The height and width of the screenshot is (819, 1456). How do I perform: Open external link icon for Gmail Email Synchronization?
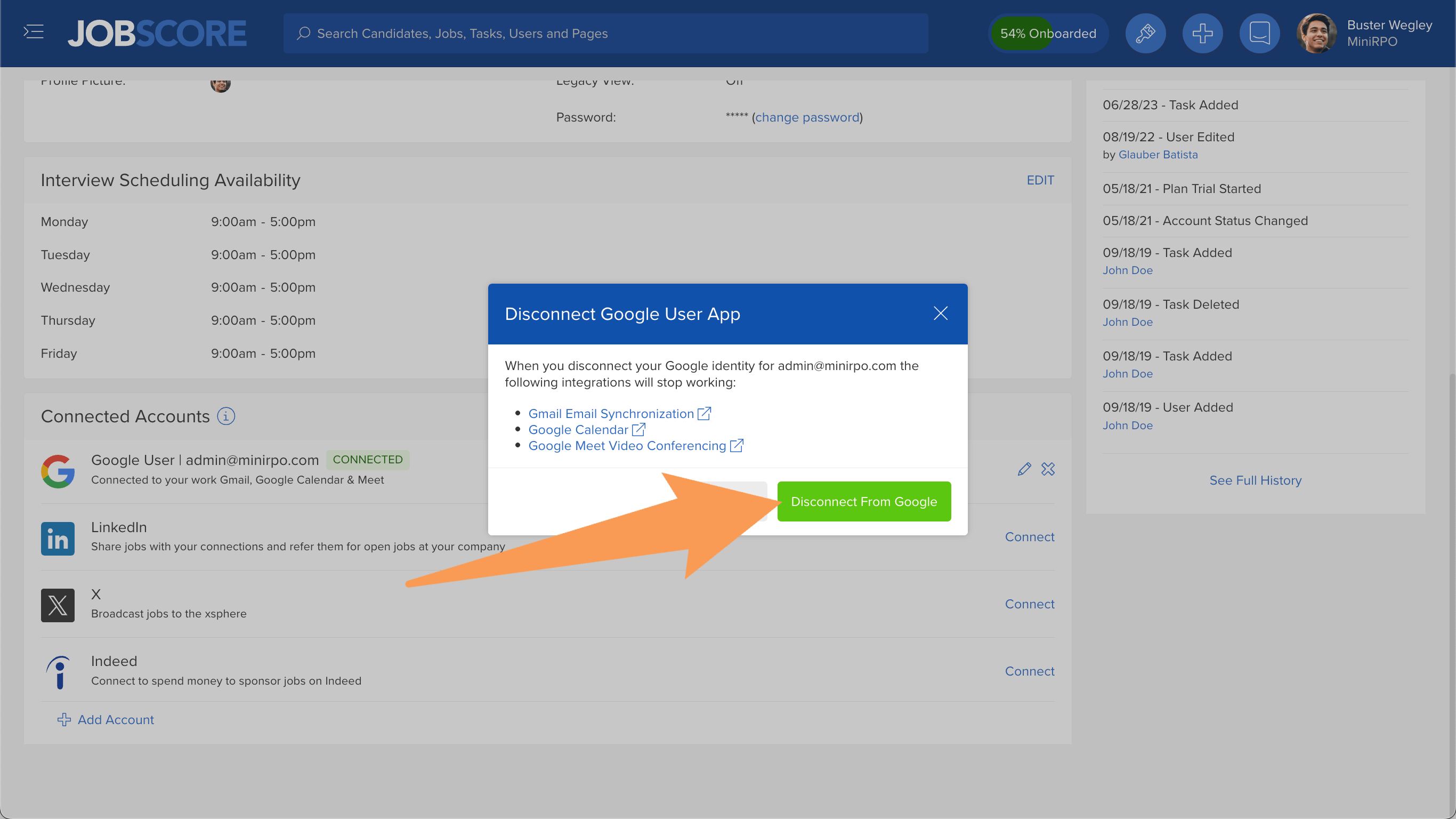(704, 413)
